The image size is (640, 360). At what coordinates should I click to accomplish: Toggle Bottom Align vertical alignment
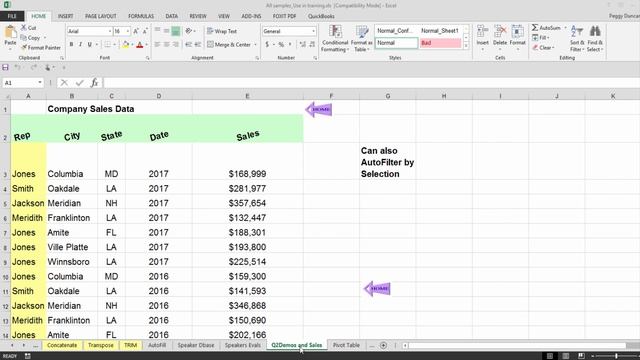[176, 31]
